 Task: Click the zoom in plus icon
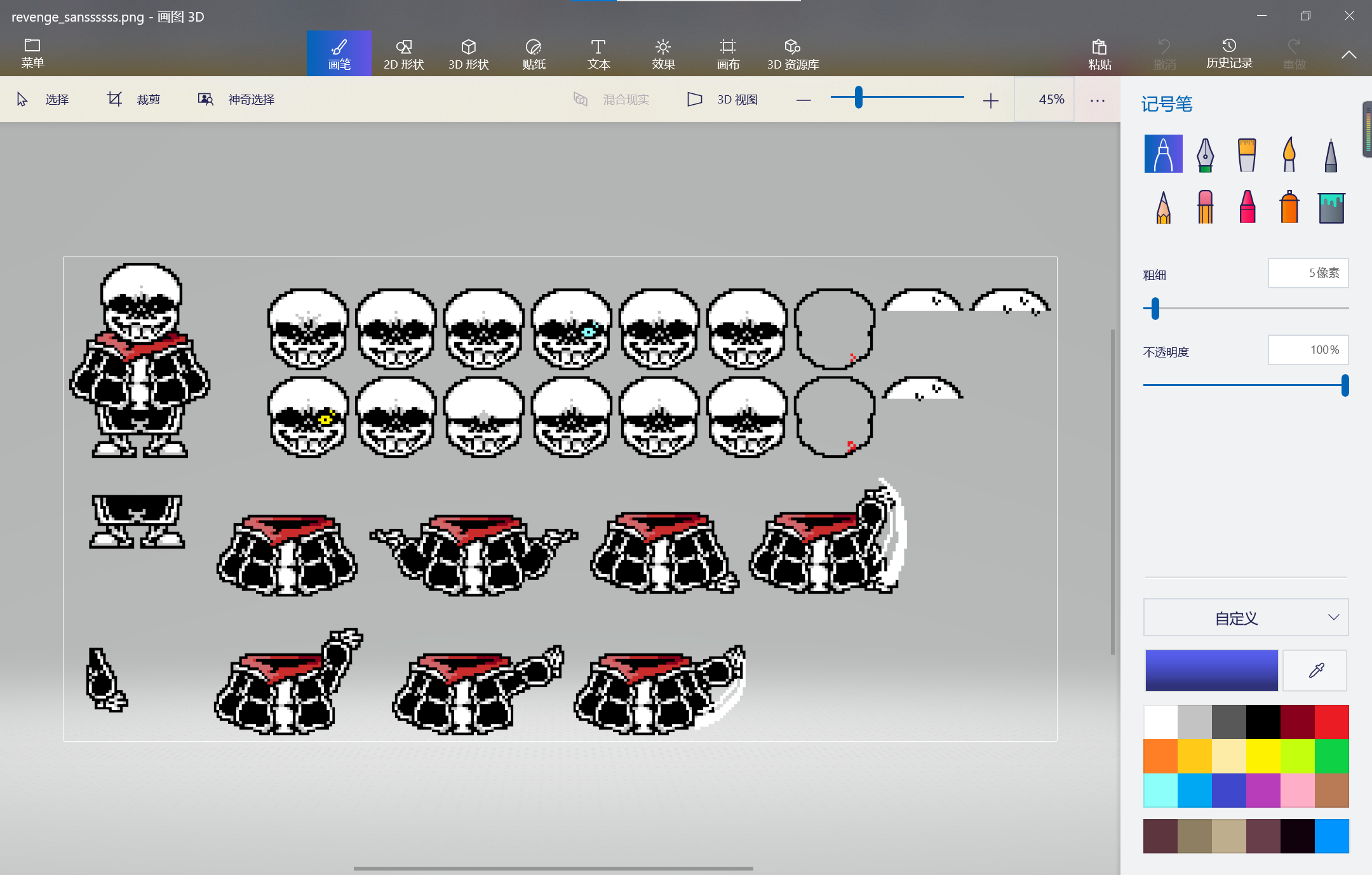click(x=990, y=100)
